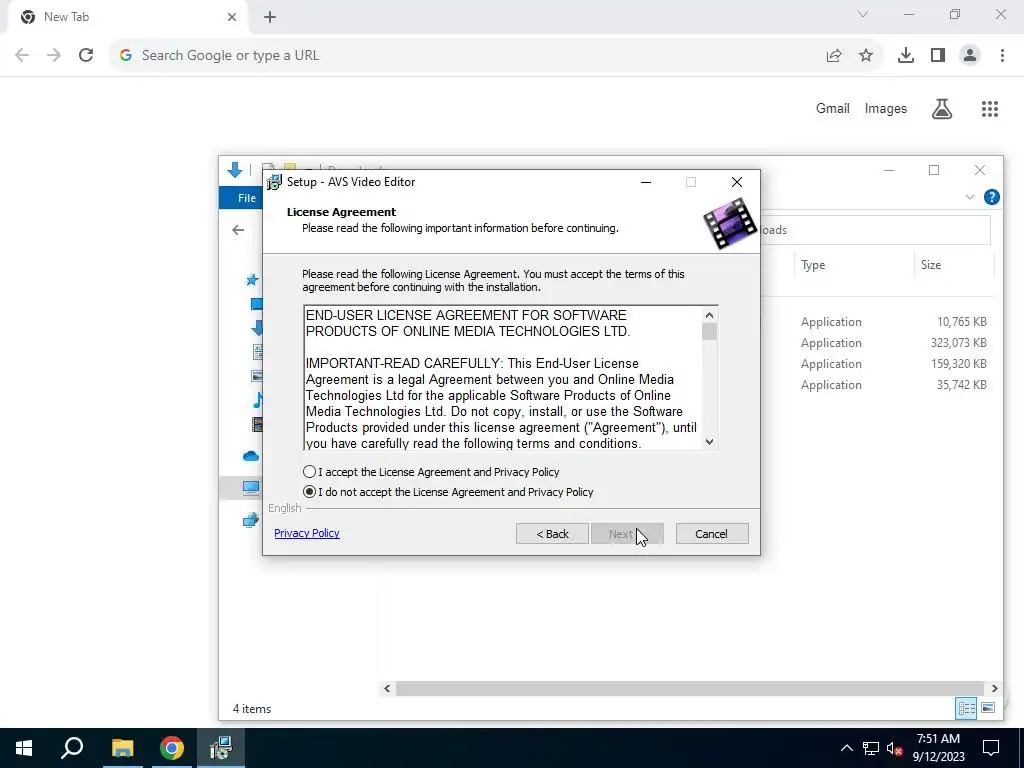Open Videos film icon in Explorer sidebar
The image size is (1024, 768).
[x=257, y=424]
